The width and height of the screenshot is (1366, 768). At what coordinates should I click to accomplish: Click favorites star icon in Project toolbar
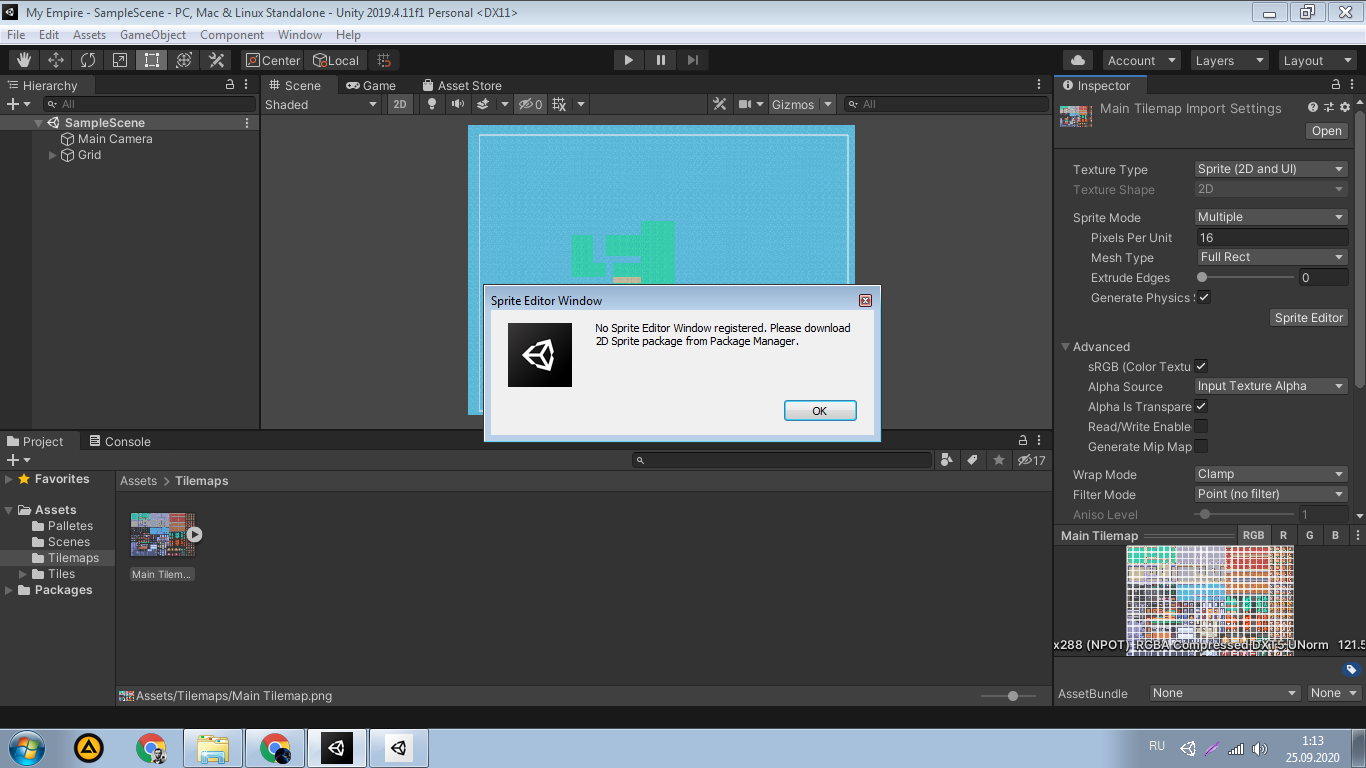point(998,460)
